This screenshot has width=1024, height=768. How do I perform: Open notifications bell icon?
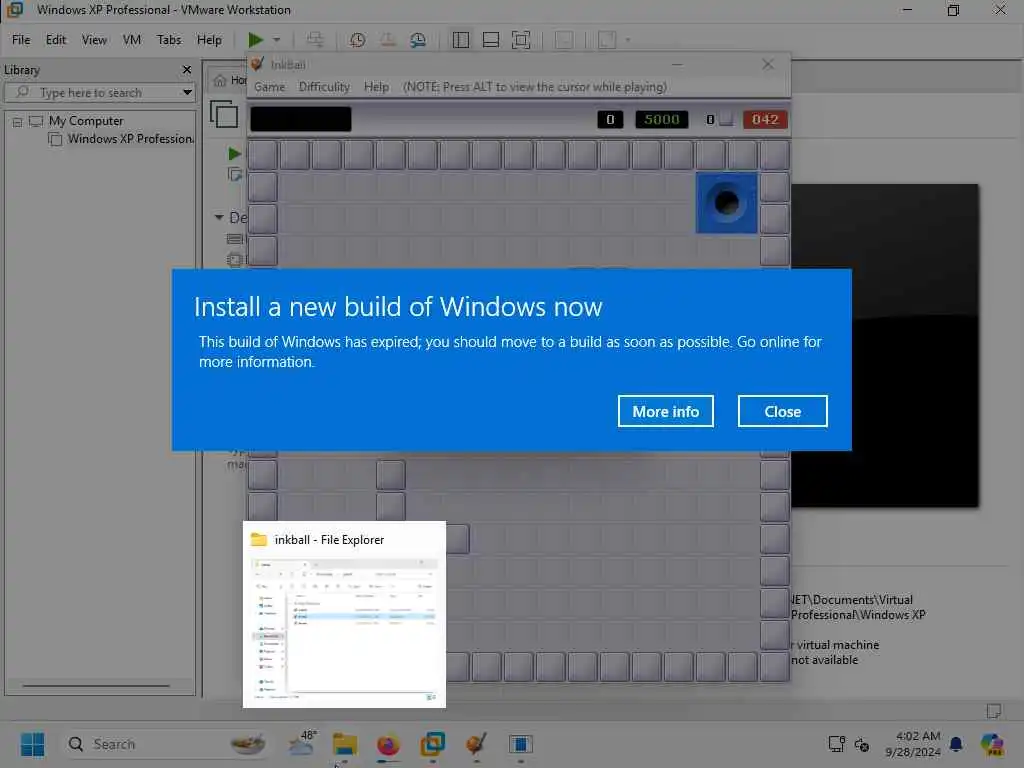[955, 744]
